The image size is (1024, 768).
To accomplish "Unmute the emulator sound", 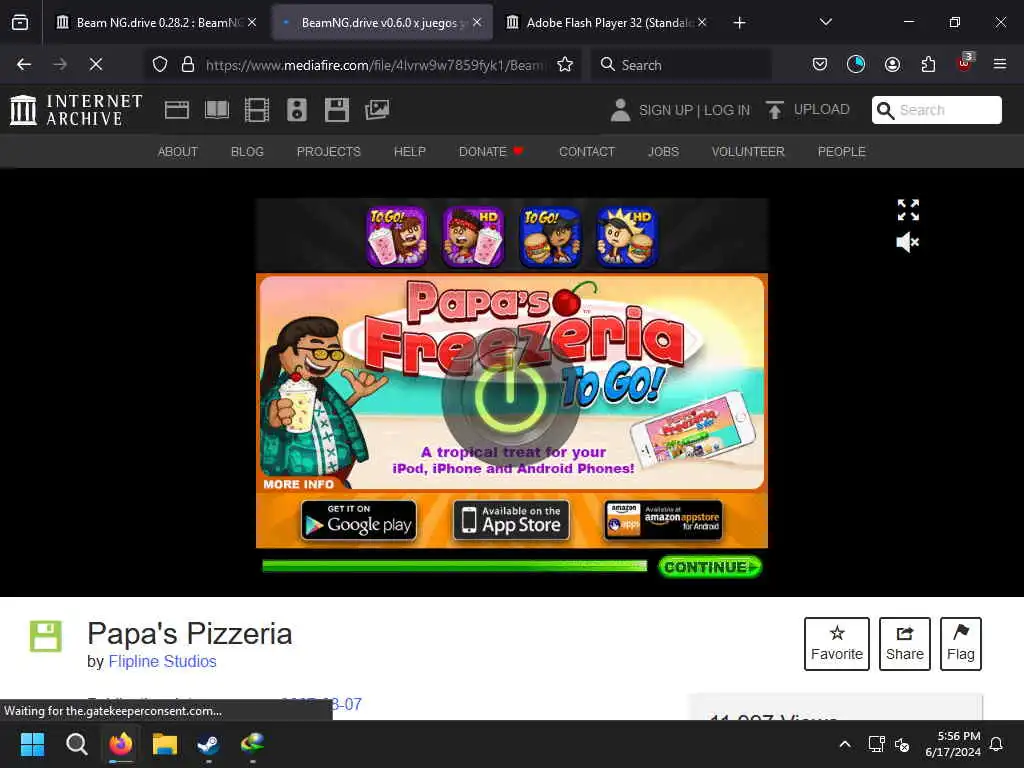I will (908, 242).
